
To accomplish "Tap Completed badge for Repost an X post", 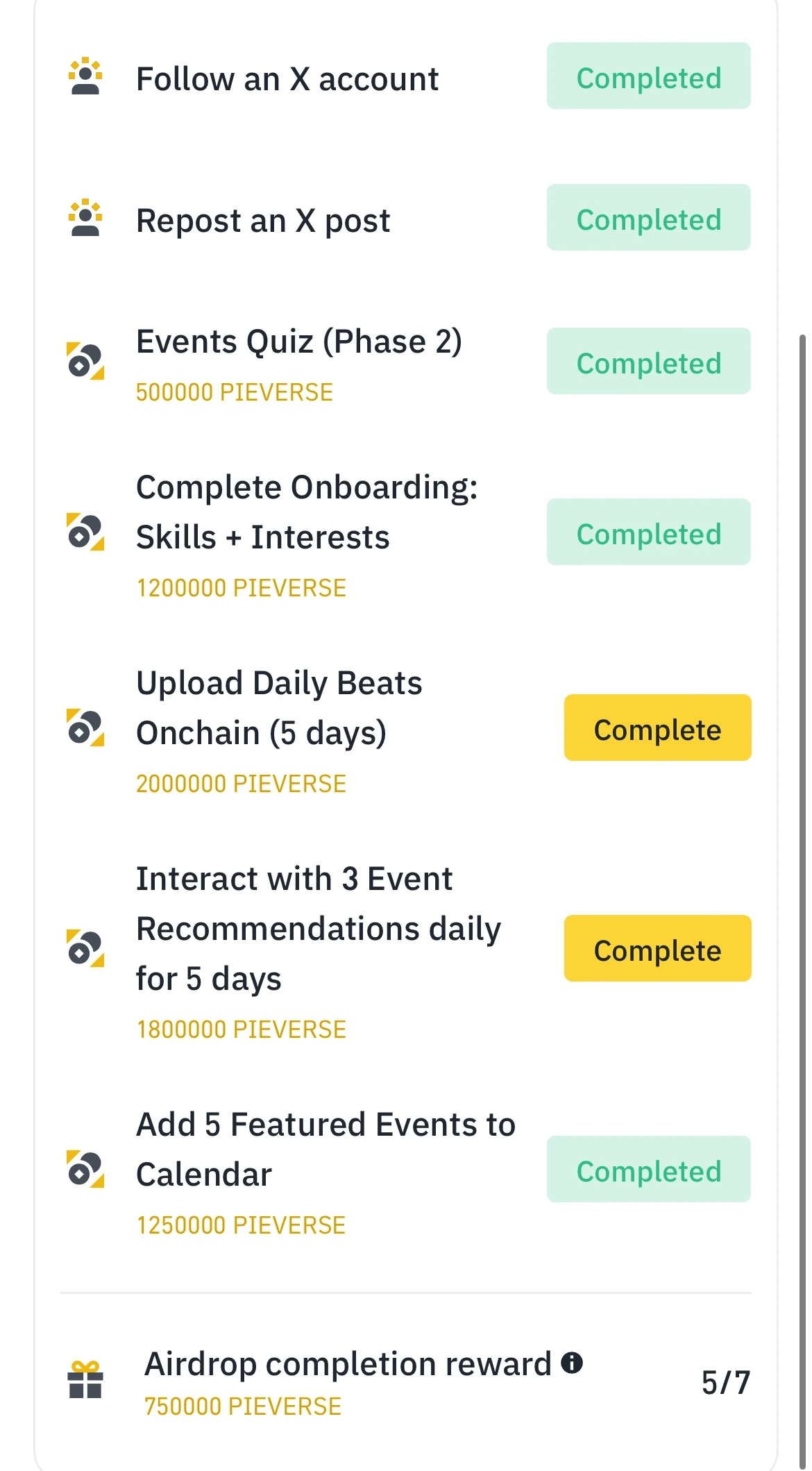I will tap(648, 218).
